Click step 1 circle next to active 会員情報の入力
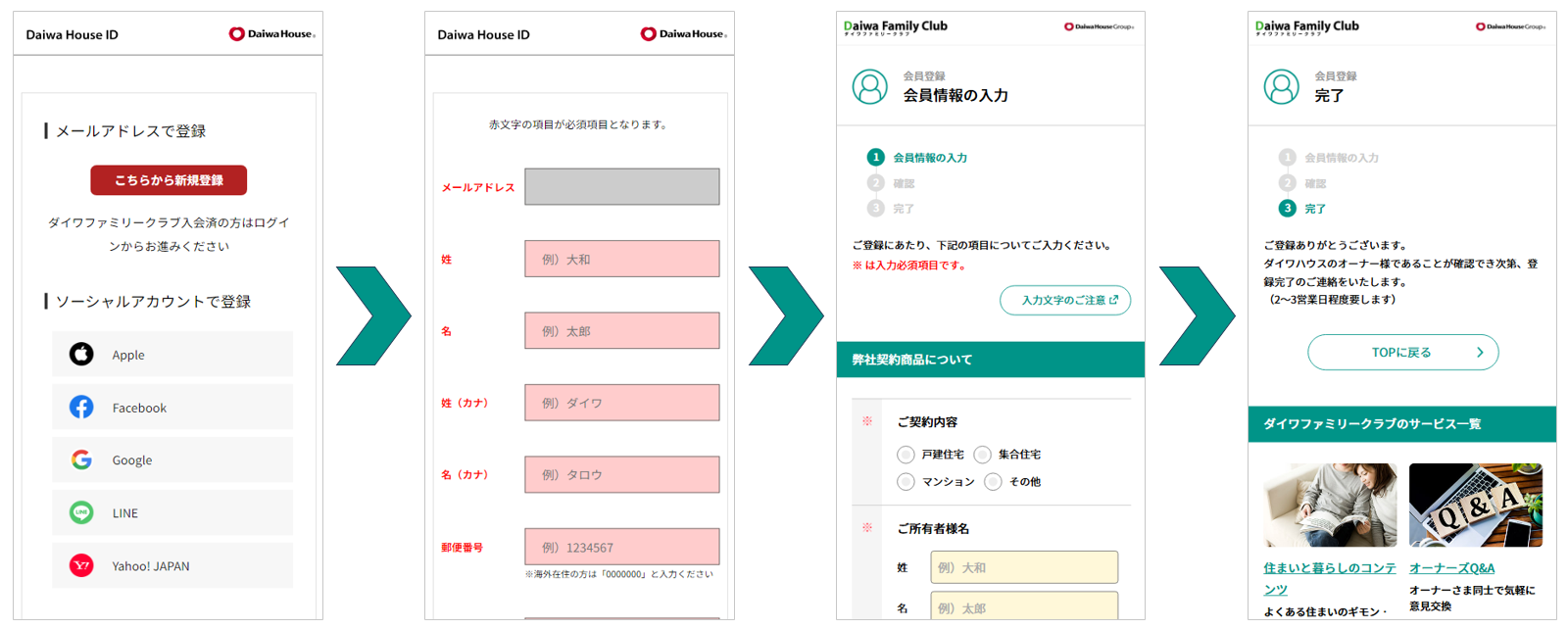Image resolution: width=1568 pixels, height=629 pixels. click(876, 157)
